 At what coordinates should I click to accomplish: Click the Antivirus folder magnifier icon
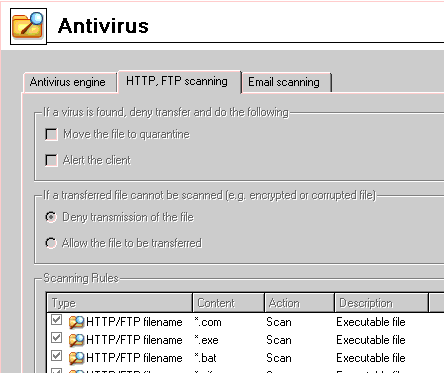click(x=28, y=26)
